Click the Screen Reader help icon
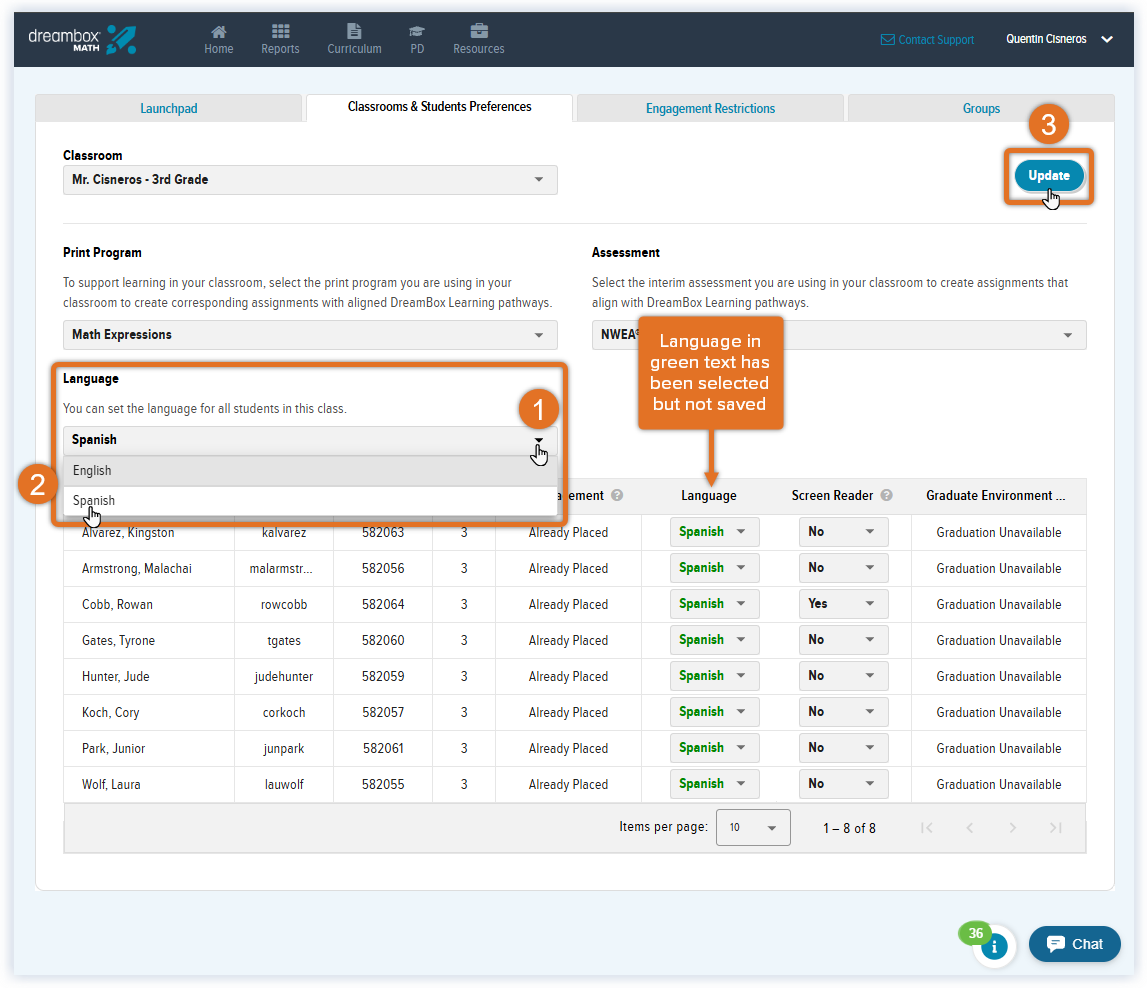The height and width of the screenshot is (988, 1147). (887, 495)
